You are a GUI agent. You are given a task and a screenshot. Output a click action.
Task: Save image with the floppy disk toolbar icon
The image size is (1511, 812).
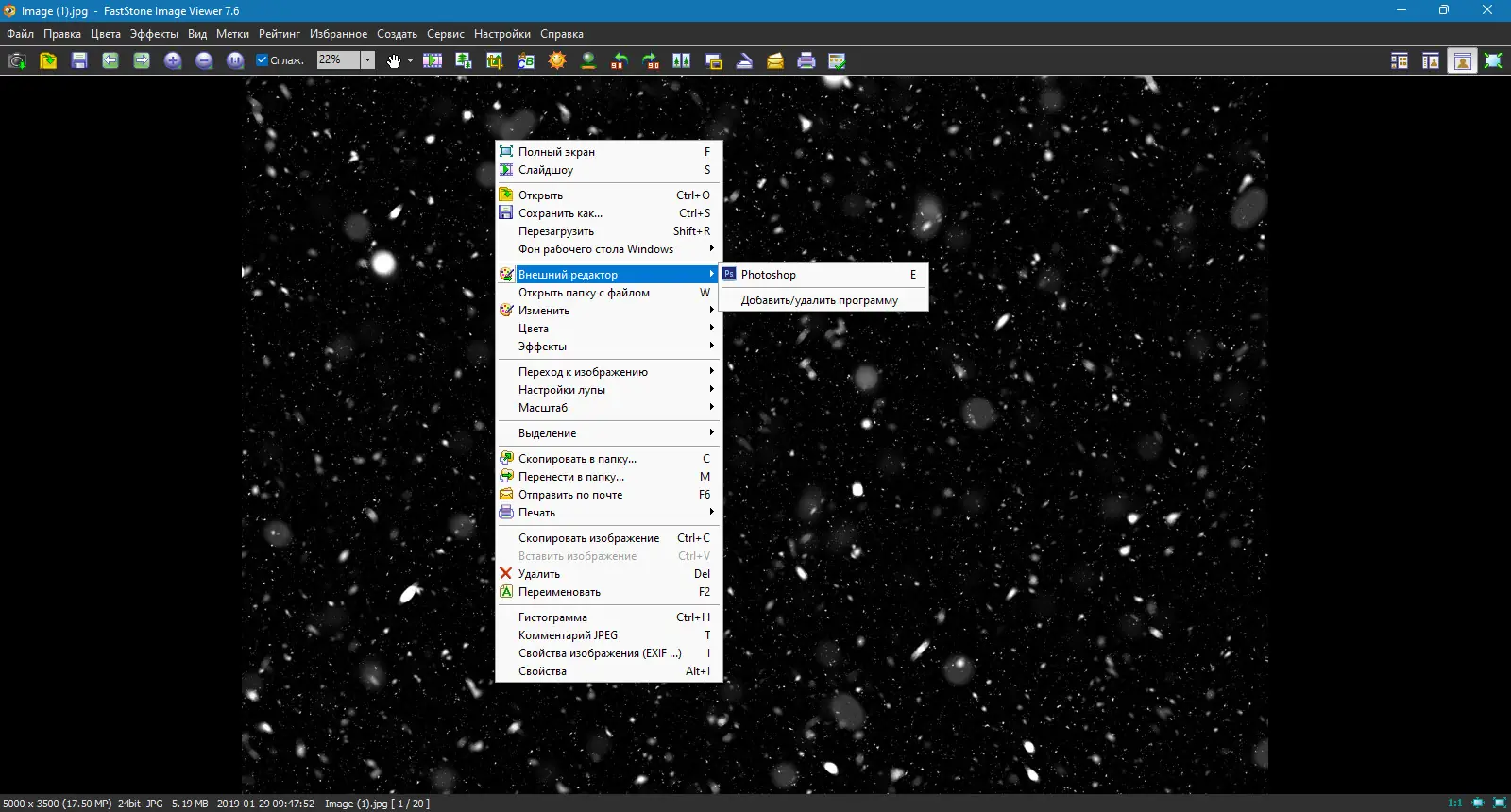click(79, 60)
